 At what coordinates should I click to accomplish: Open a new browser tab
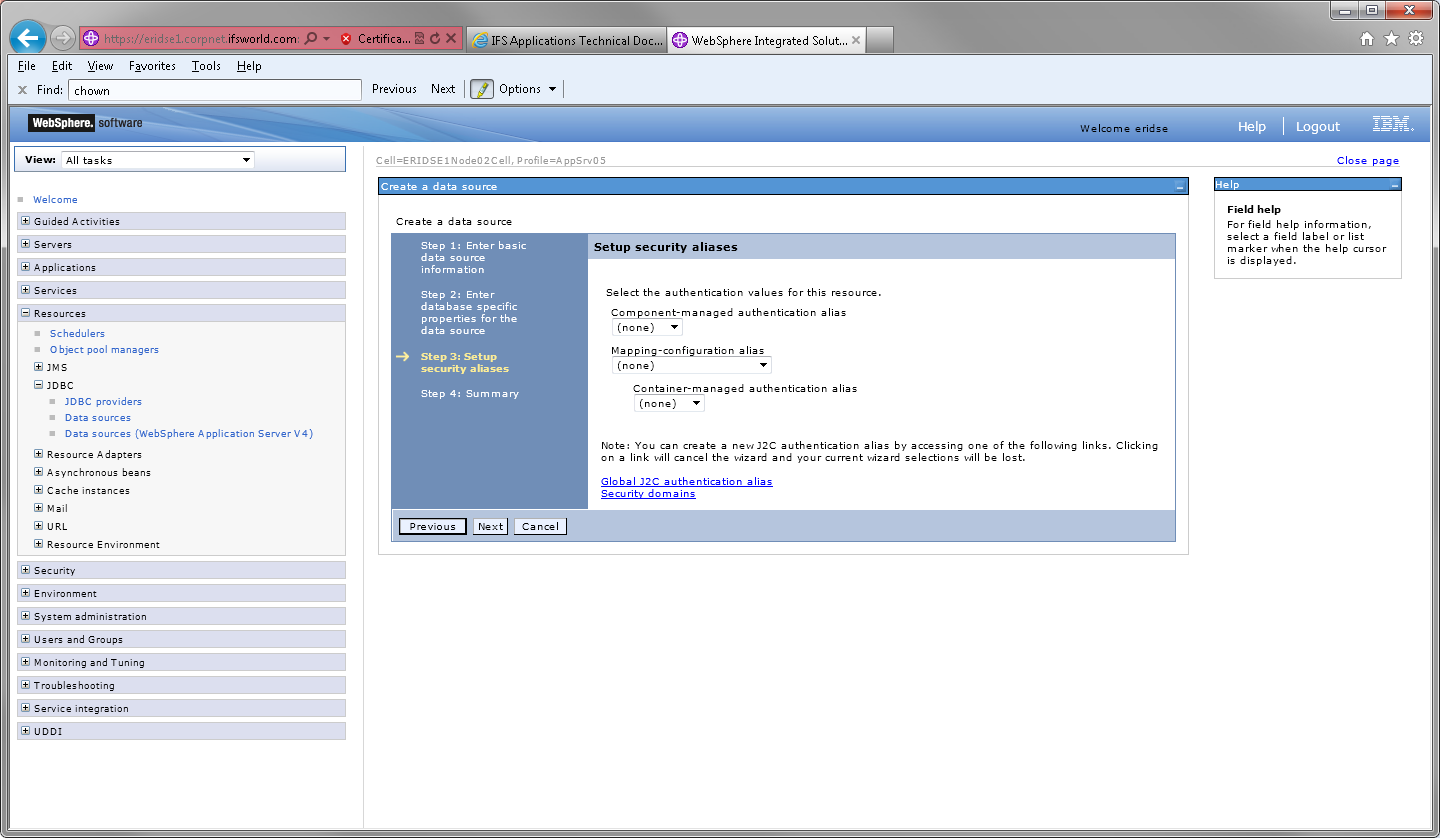coord(879,40)
